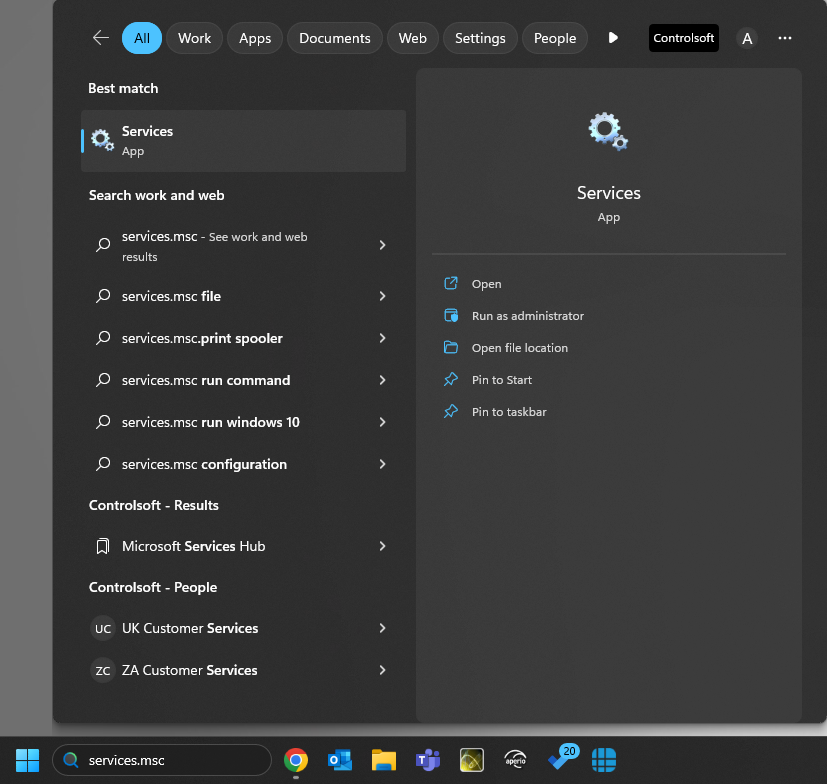Show more filter tabs with play arrow
Image resolution: width=827 pixels, height=784 pixels.
coord(613,38)
